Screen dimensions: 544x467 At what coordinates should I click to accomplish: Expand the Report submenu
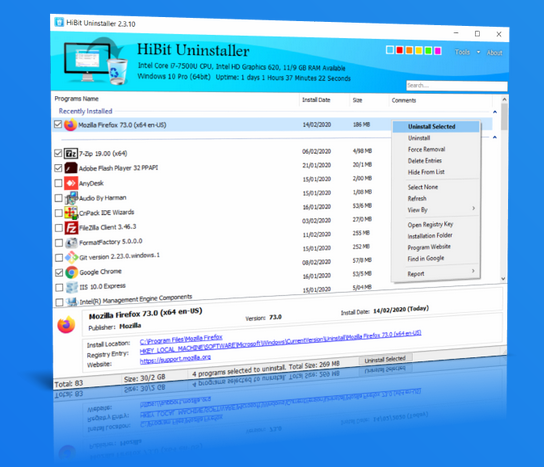tap(473, 271)
